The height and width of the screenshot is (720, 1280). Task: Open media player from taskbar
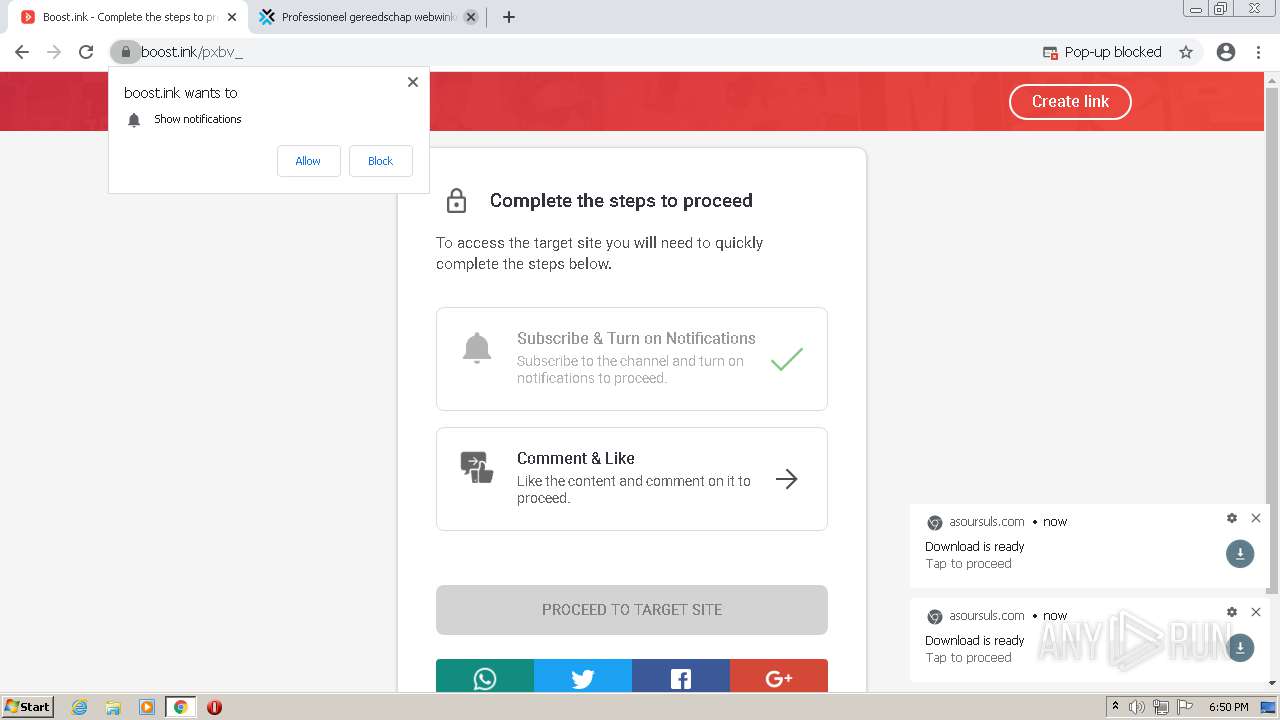147,707
